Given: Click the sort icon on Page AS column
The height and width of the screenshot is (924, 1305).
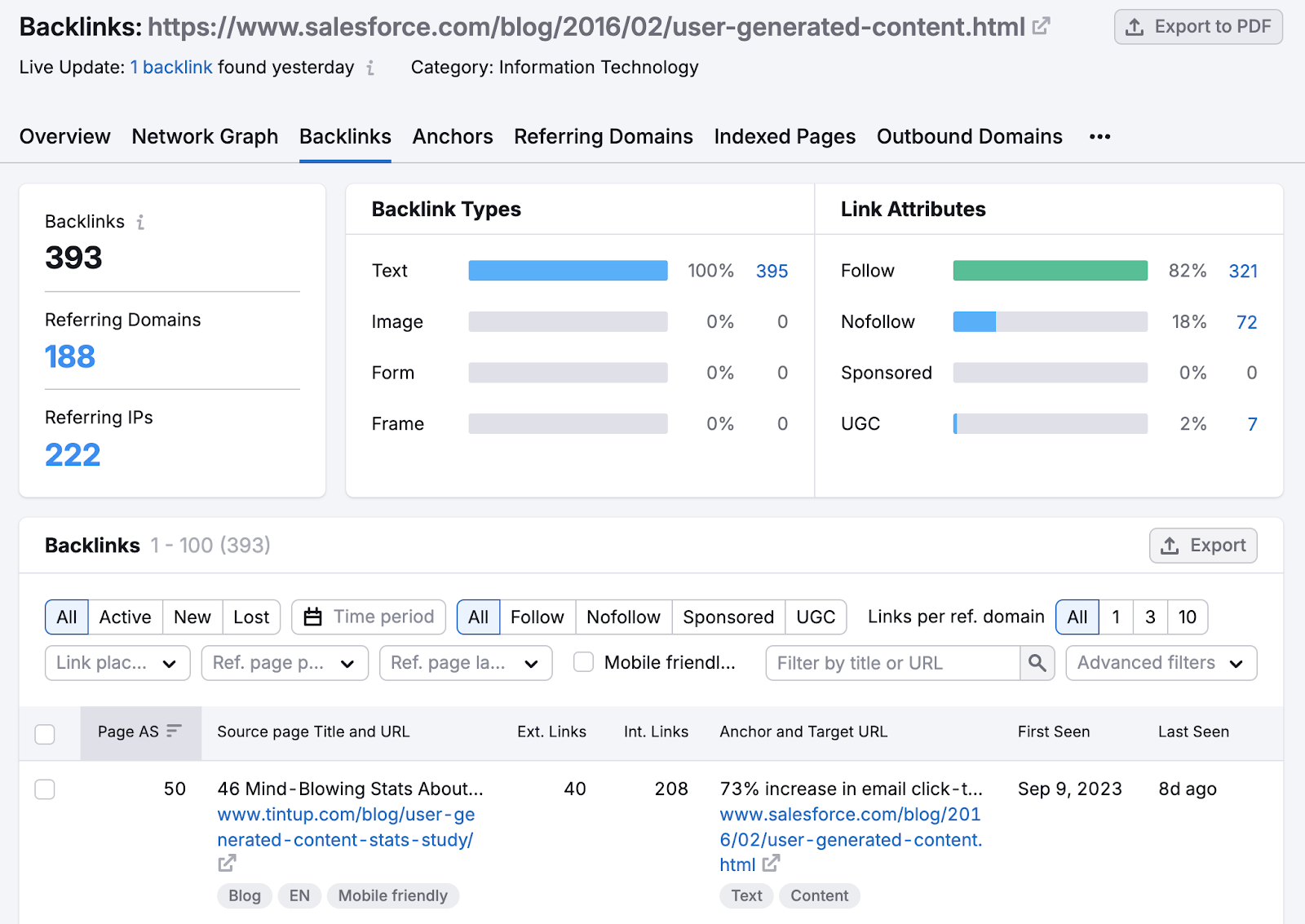Looking at the screenshot, I should 174,732.
